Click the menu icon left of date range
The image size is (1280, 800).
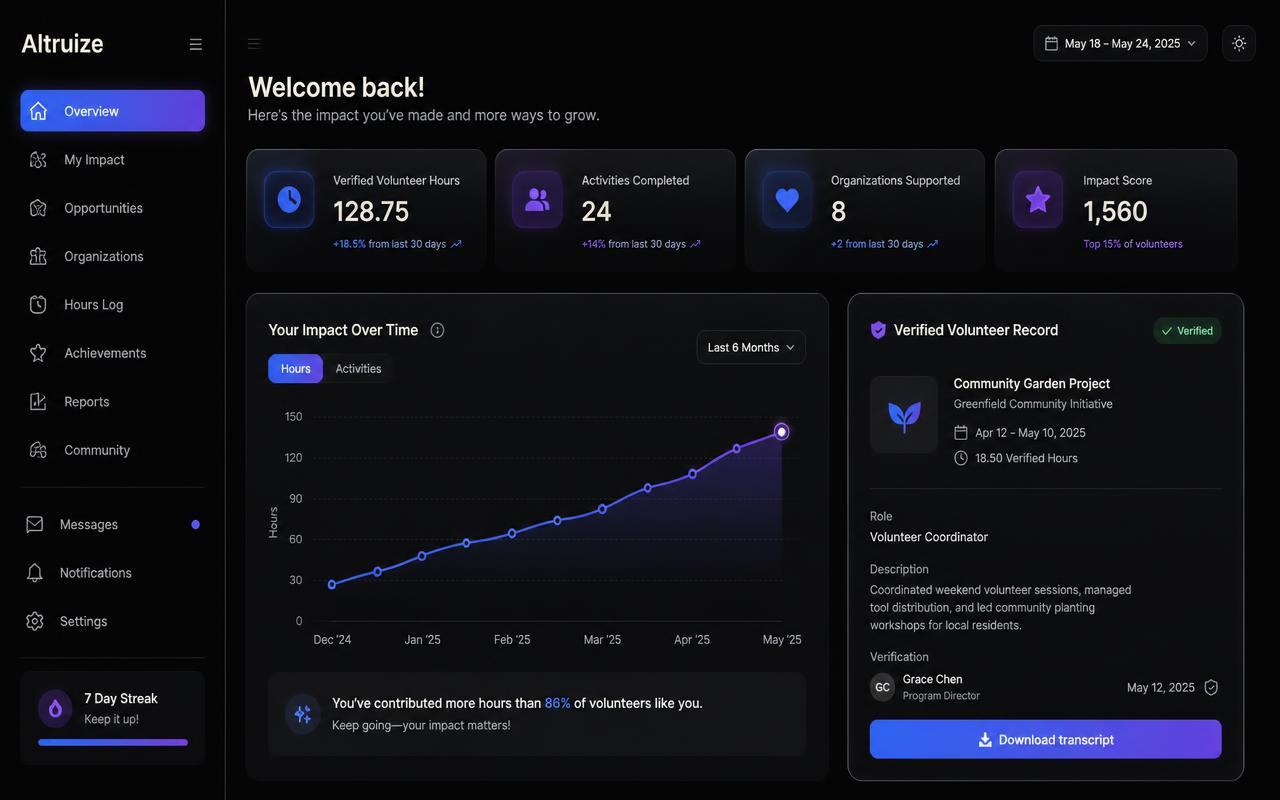click(254, 43)
